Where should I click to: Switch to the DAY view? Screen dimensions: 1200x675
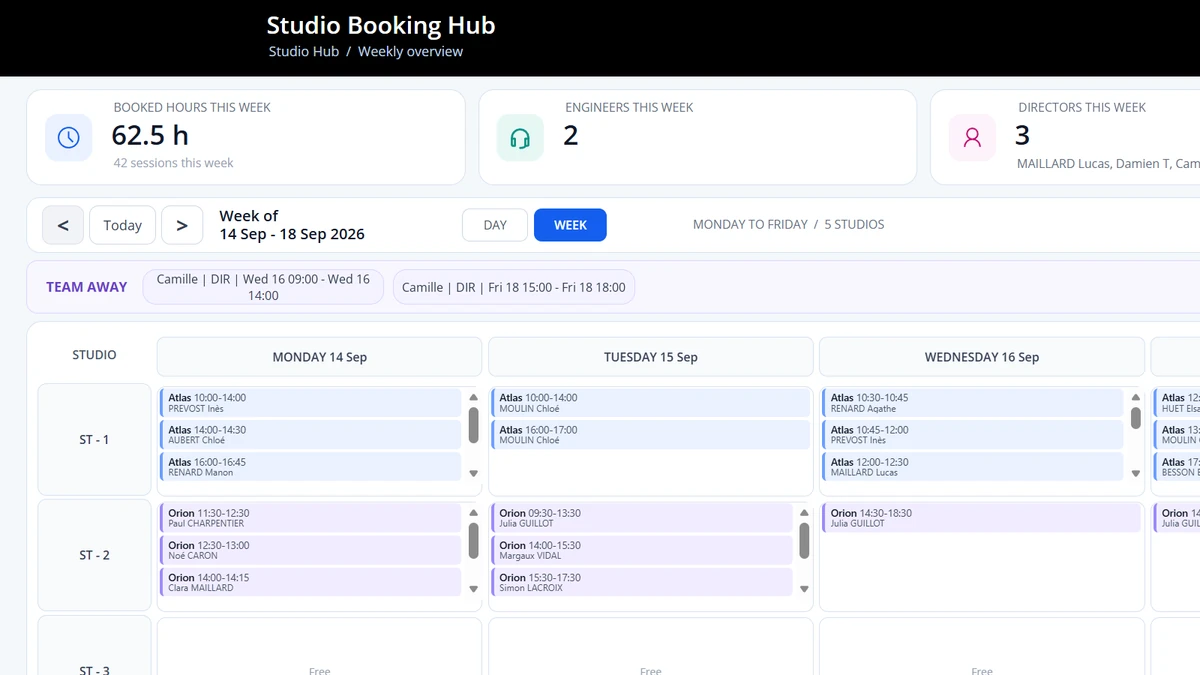point(495,225)
